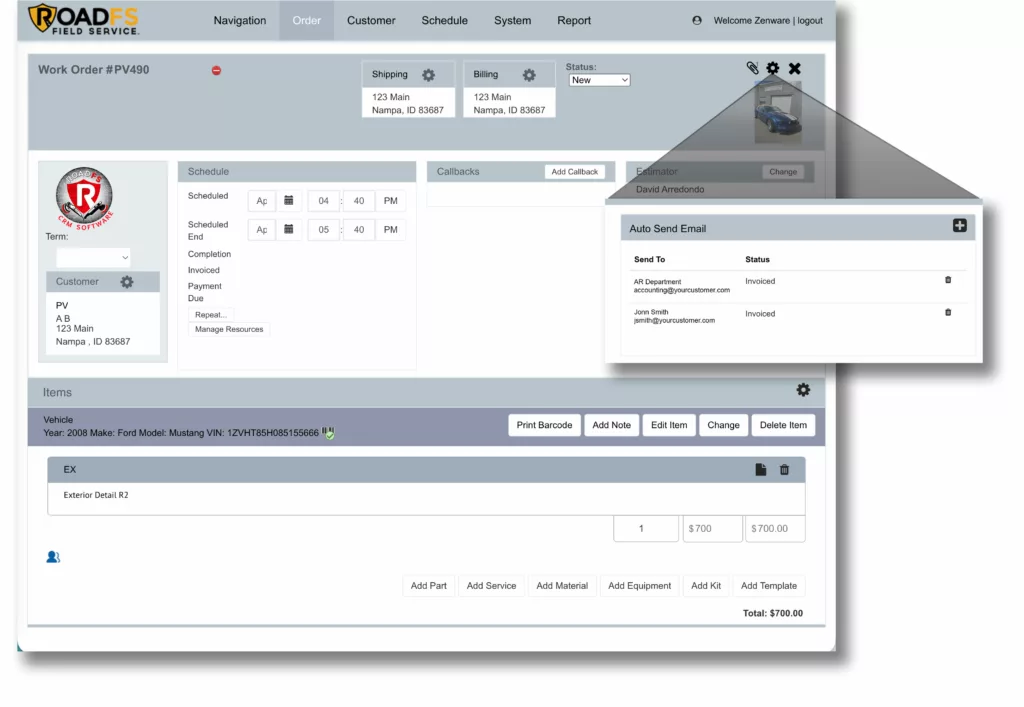The width and height of the screenshot is (1024, 707).
Task: Click the Scheduled date field
Action: tap(262, 201)
